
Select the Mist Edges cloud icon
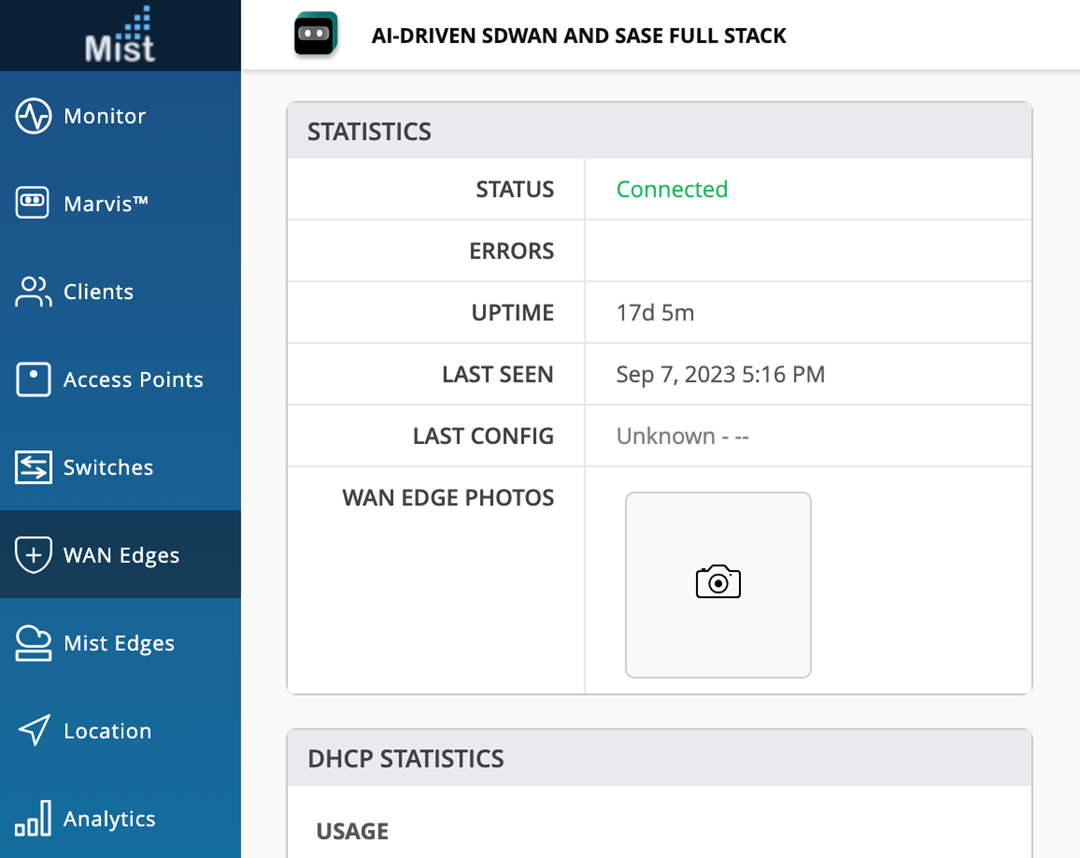[x=33, y=642]
